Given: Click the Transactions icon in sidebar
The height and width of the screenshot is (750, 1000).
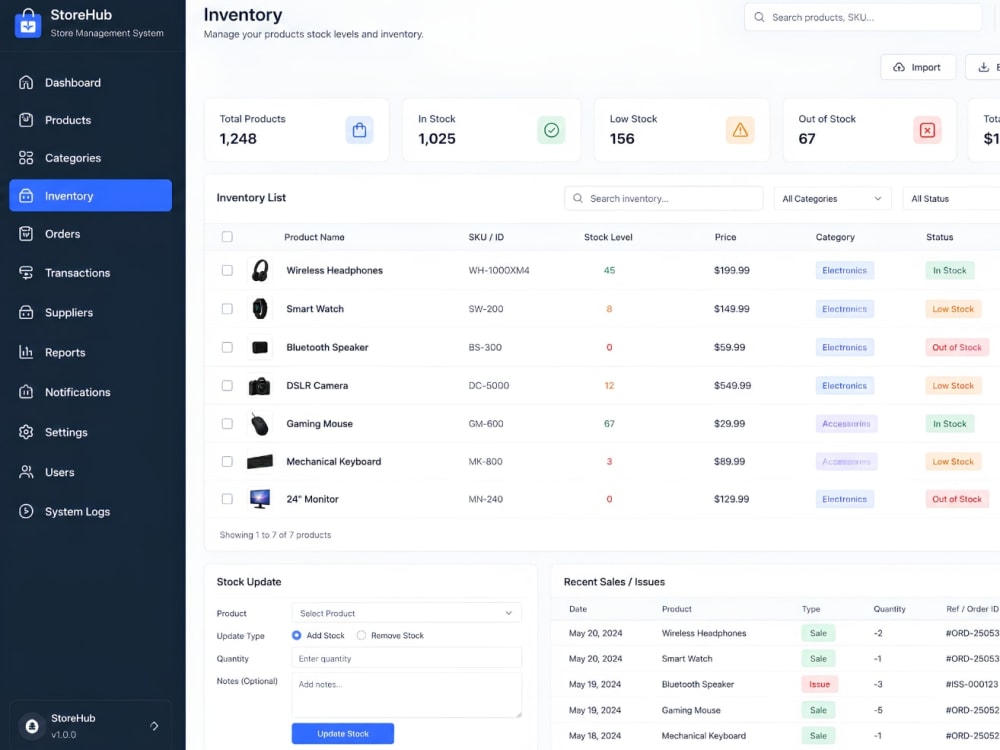Looking at the screenshot, I should click(26, 273).
